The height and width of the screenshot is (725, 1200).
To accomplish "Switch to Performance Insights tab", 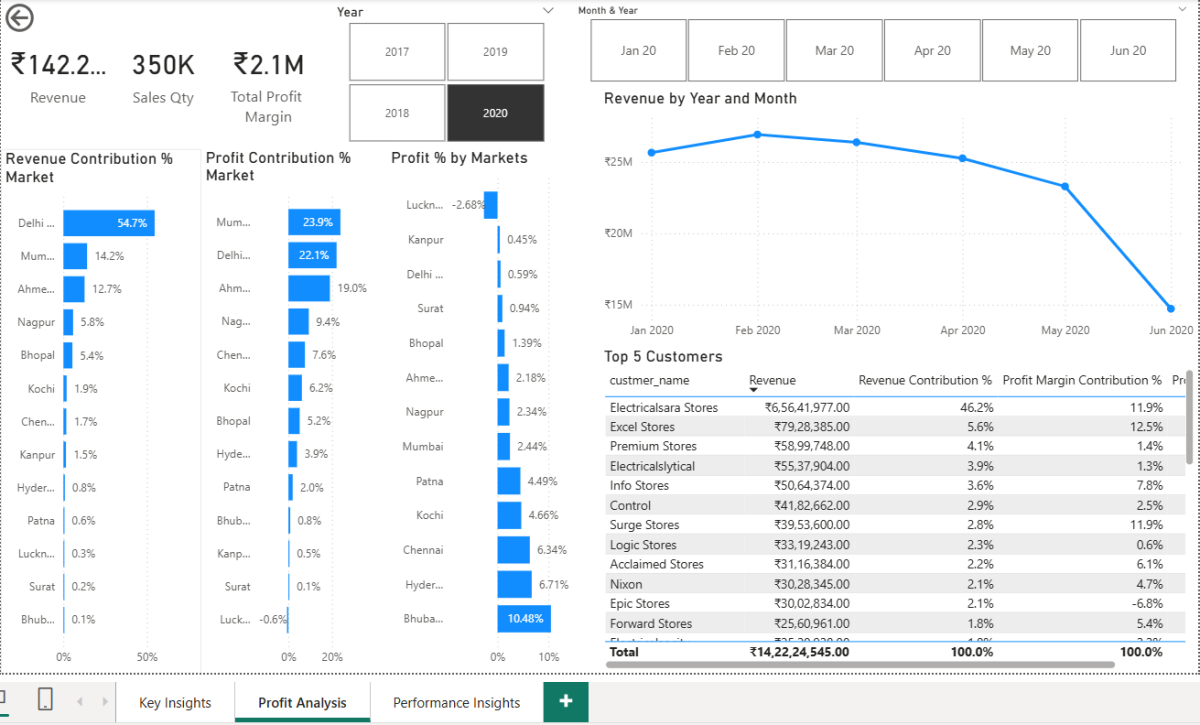I will click(456, 702).
